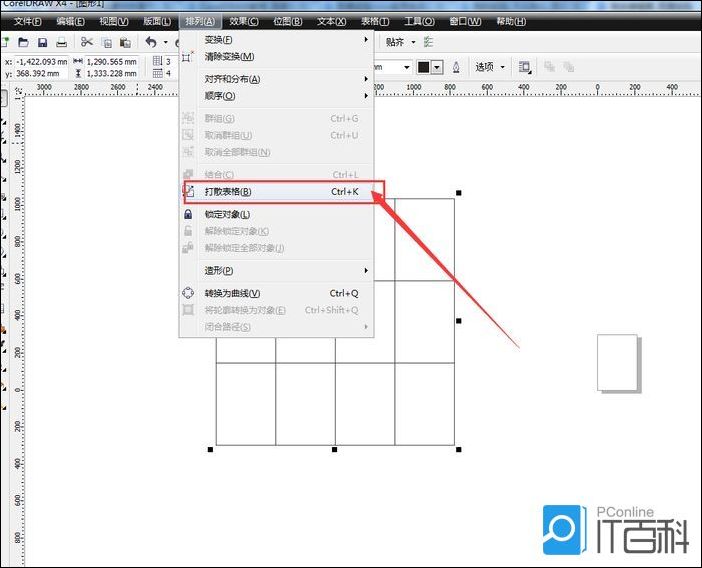Click the blank page thumbnail on the canvas
702x568 pixels.
click(617, 363)
